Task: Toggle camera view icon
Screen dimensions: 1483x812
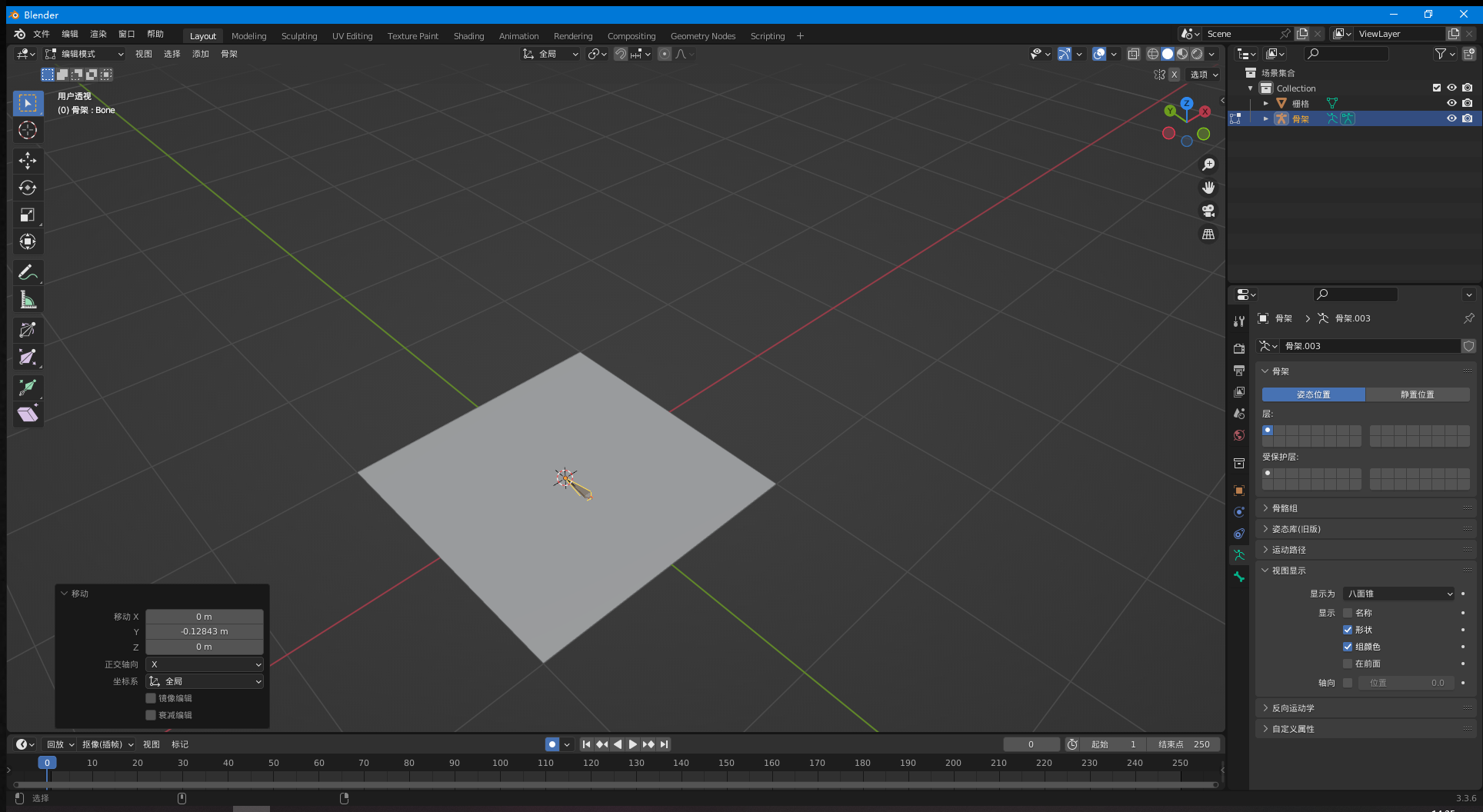Action: tap(1208, 211)
